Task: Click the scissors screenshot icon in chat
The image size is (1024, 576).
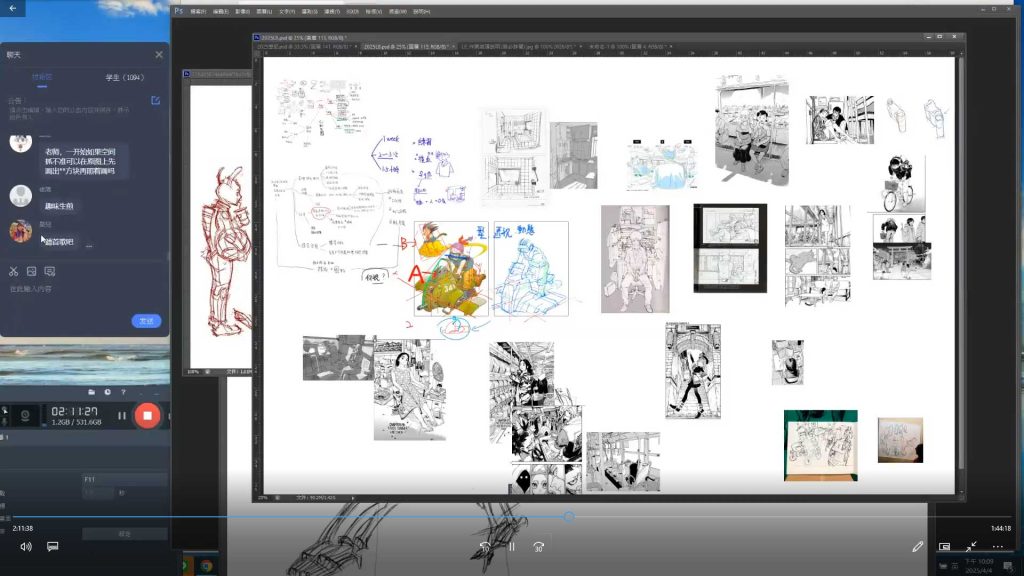Action: [14, 271]
